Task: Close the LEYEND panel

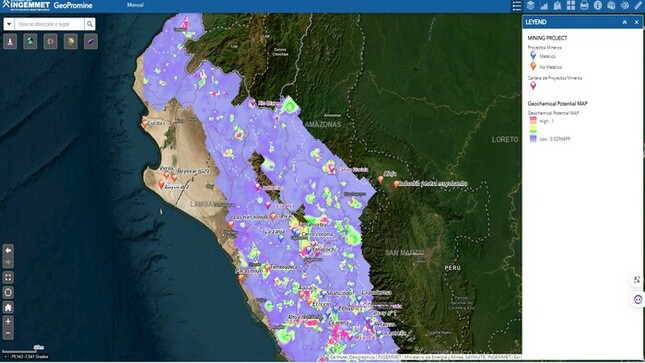Action: [636, 22]
